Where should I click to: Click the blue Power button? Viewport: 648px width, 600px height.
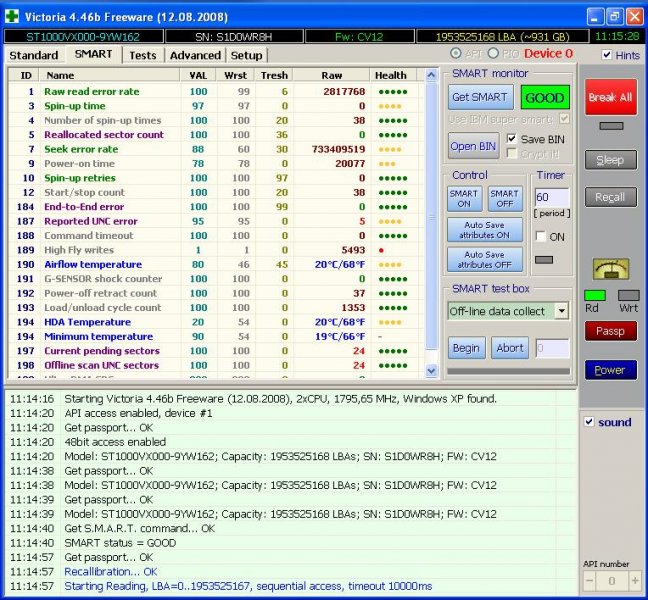(x=610, y=370)
